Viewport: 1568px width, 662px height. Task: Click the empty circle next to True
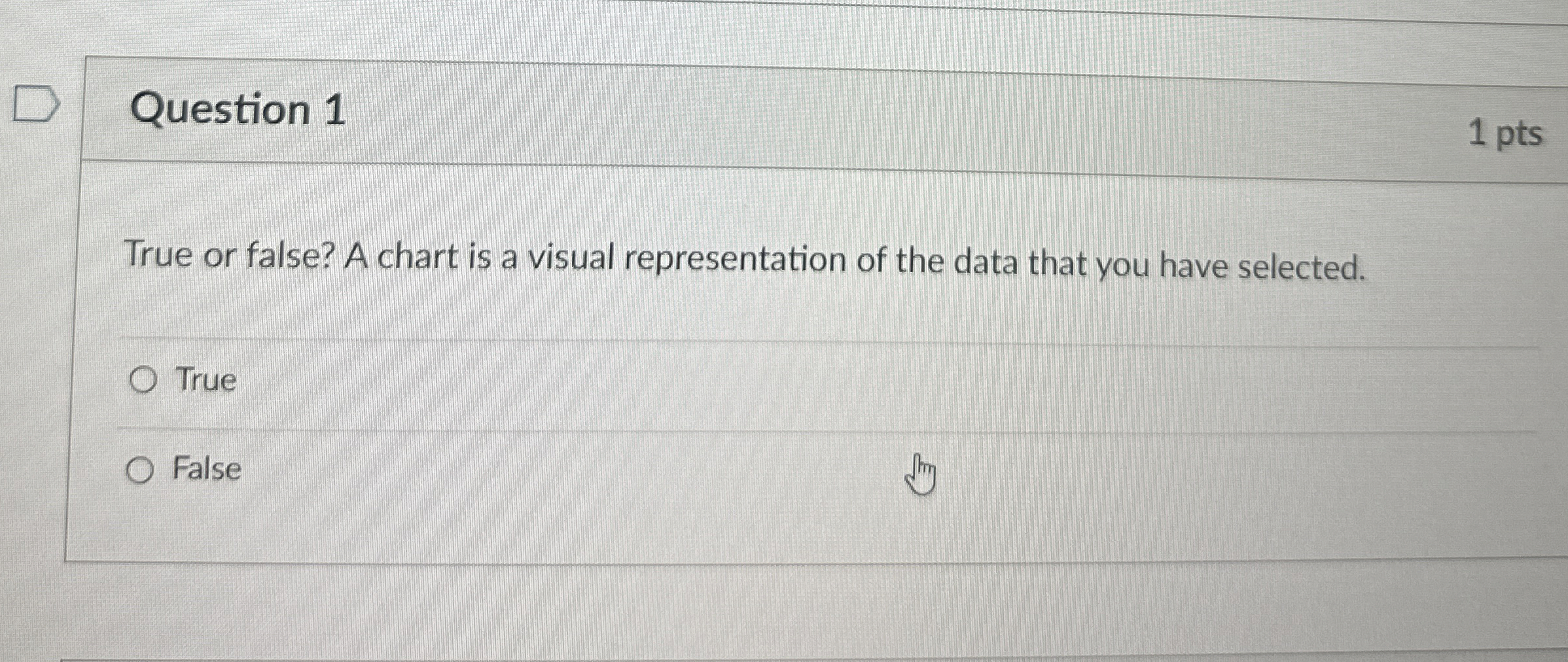pyautogui.click(x=143, y=379)
